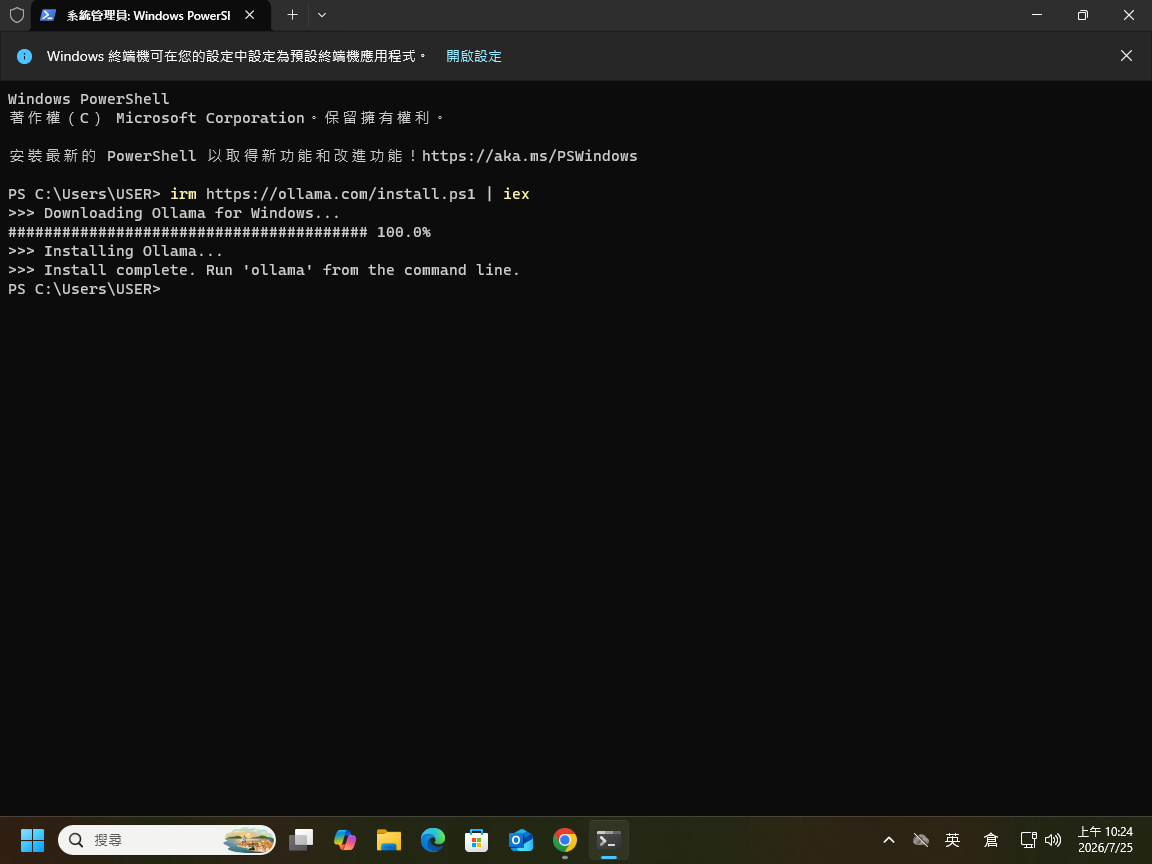This screenshot has height=864, width=1152.
Task: Click the 'Windows PowerShell' header line
Action: pyautogui.click(x=88, y=98)
